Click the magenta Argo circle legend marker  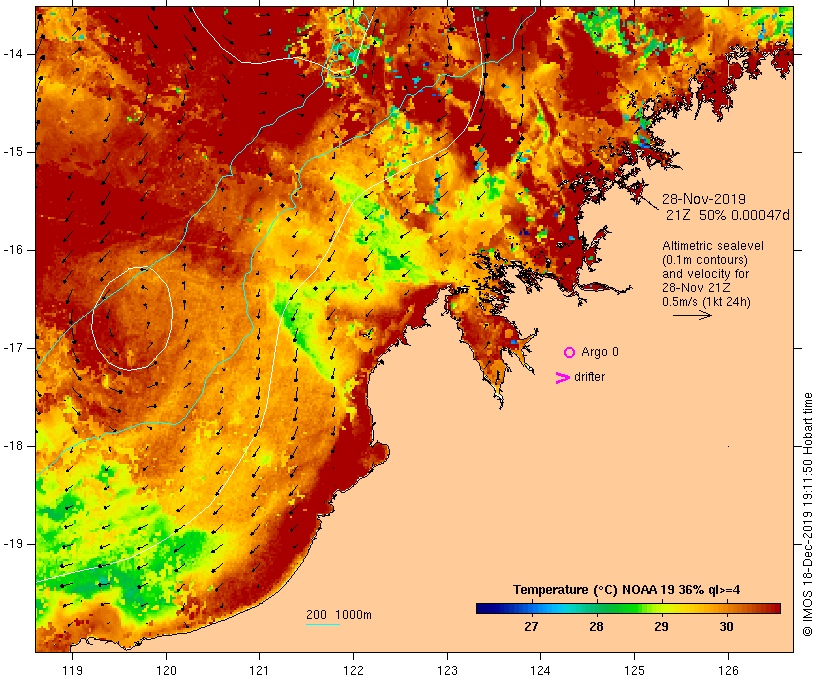tap(570, 353)
